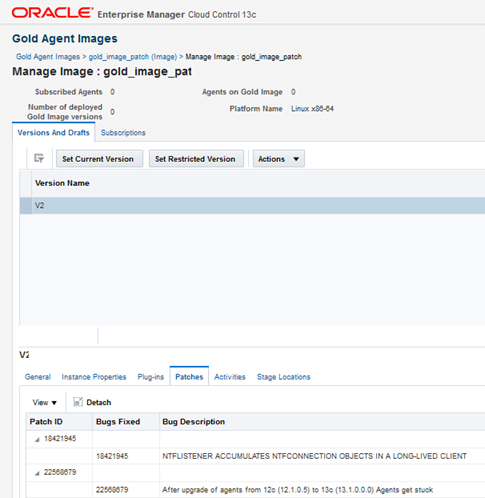Click bug 18421945 in Bugs Fixed column
The width and height of the screenshot is (485, 498).
(x=112, y=456)
